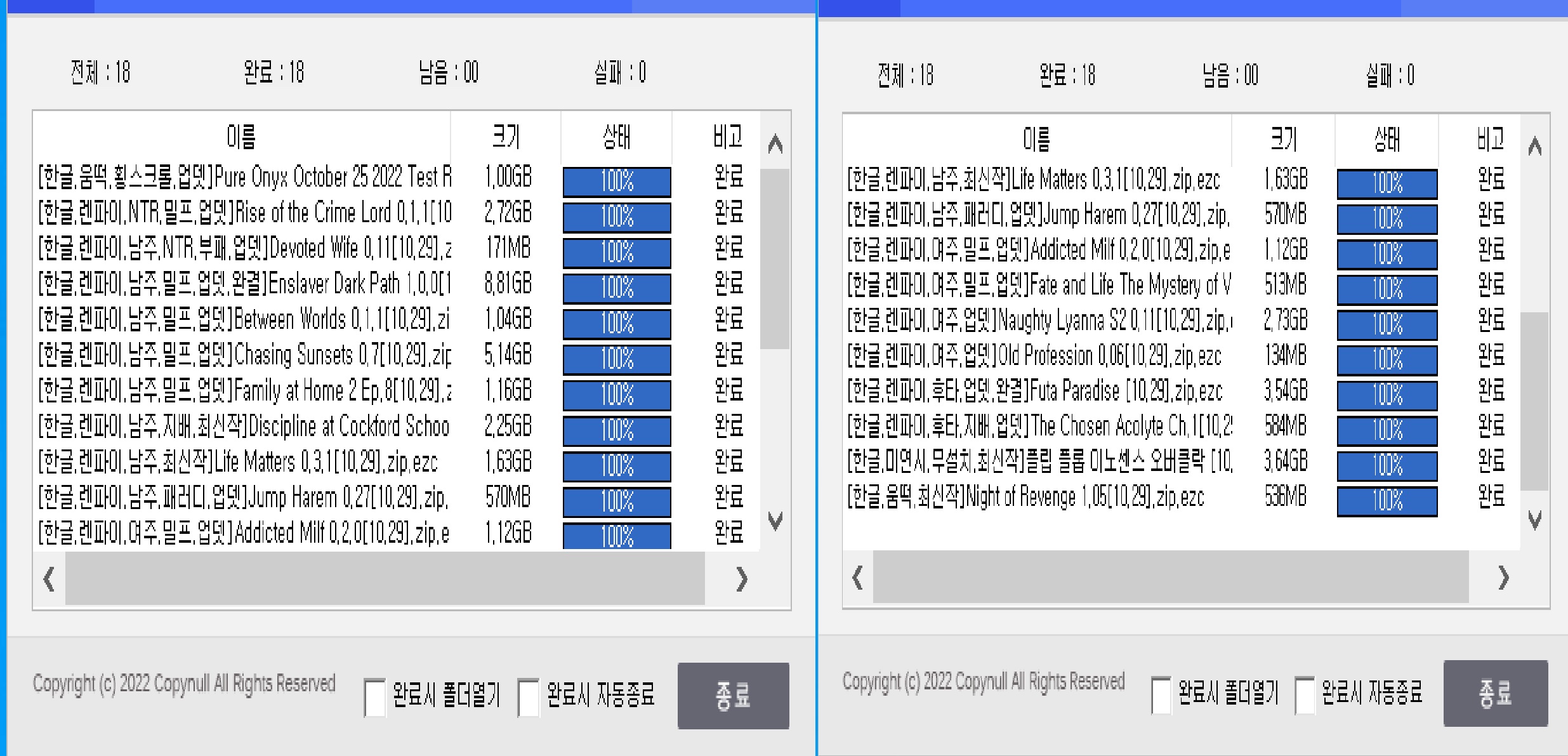Click progress bar of Enslaver Dark Path

pos(616,288)
